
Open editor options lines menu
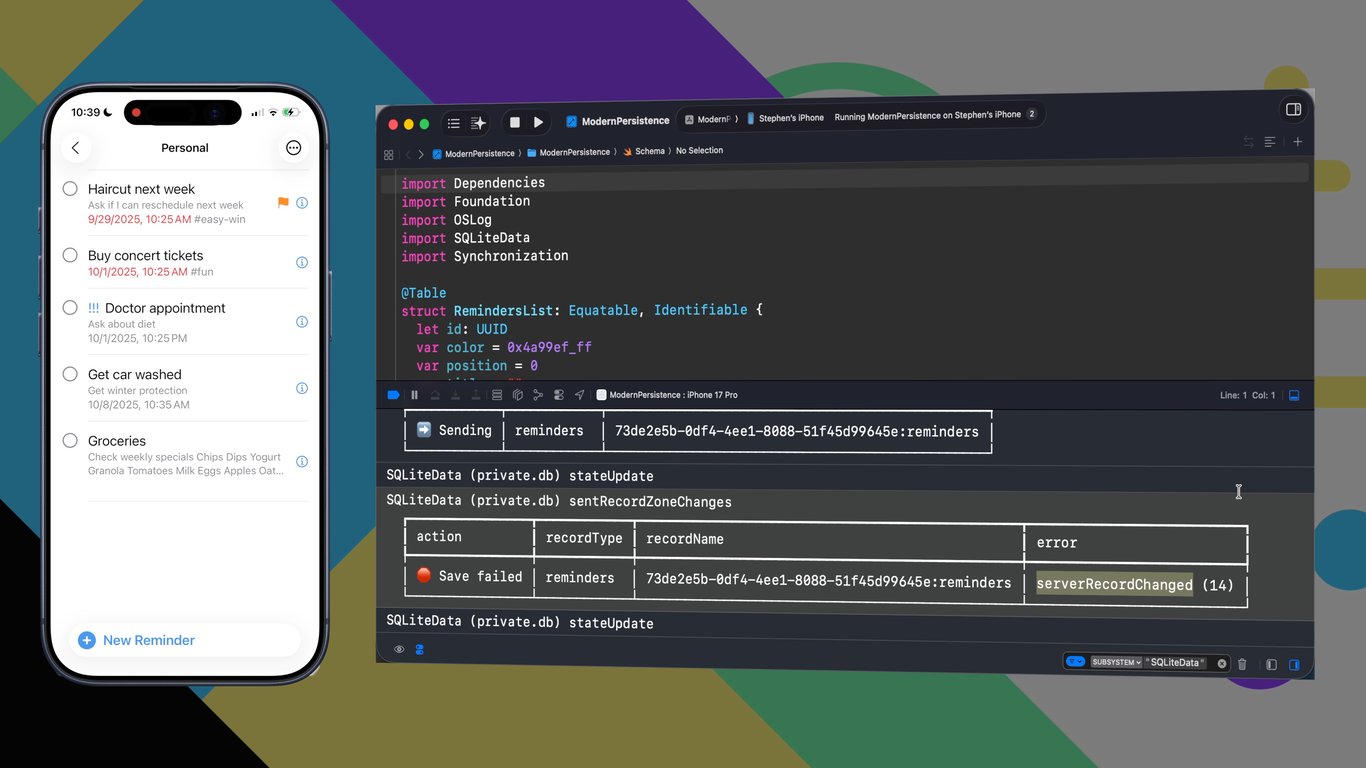pos(1270,142)
